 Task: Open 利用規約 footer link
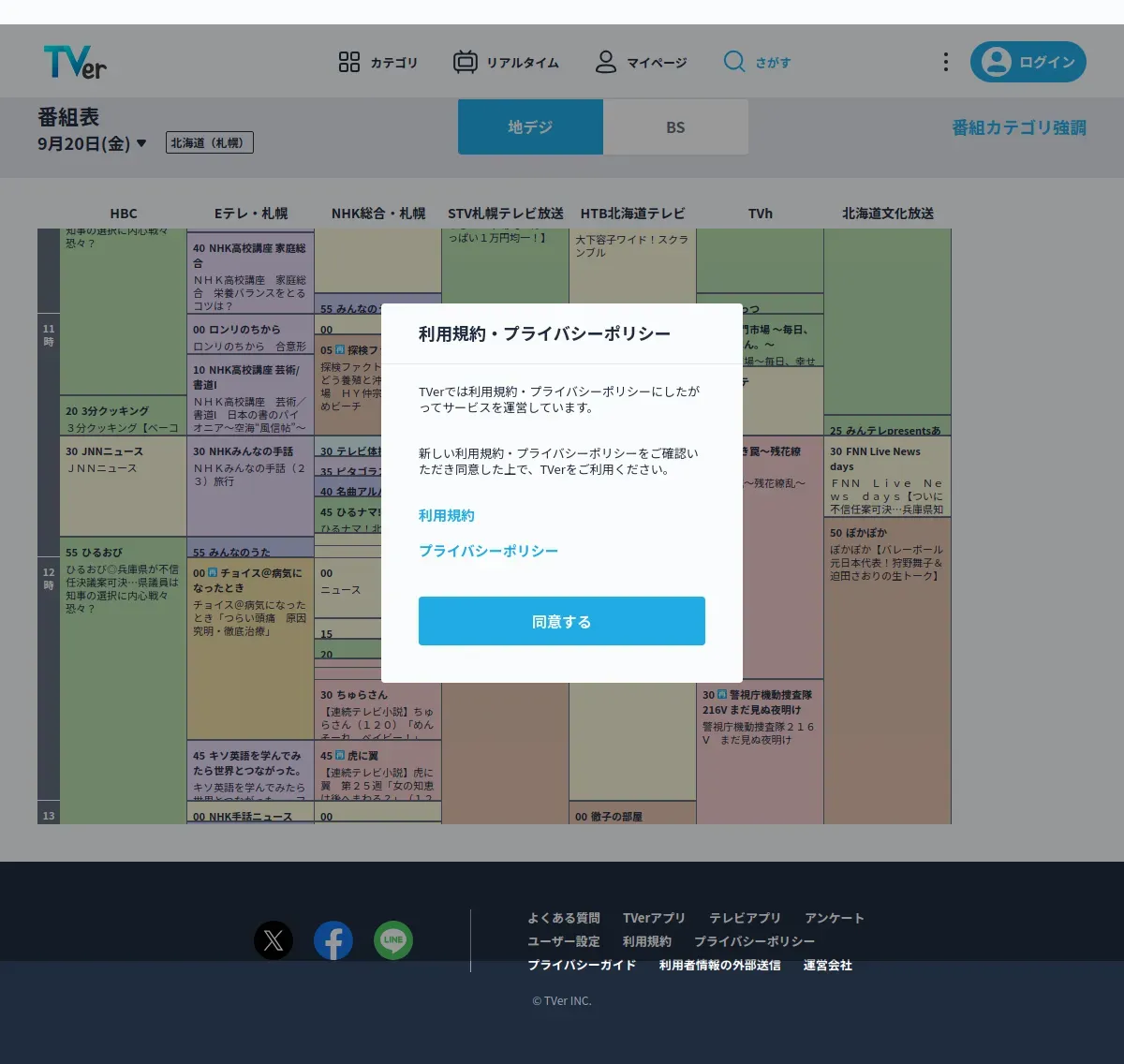647,941
